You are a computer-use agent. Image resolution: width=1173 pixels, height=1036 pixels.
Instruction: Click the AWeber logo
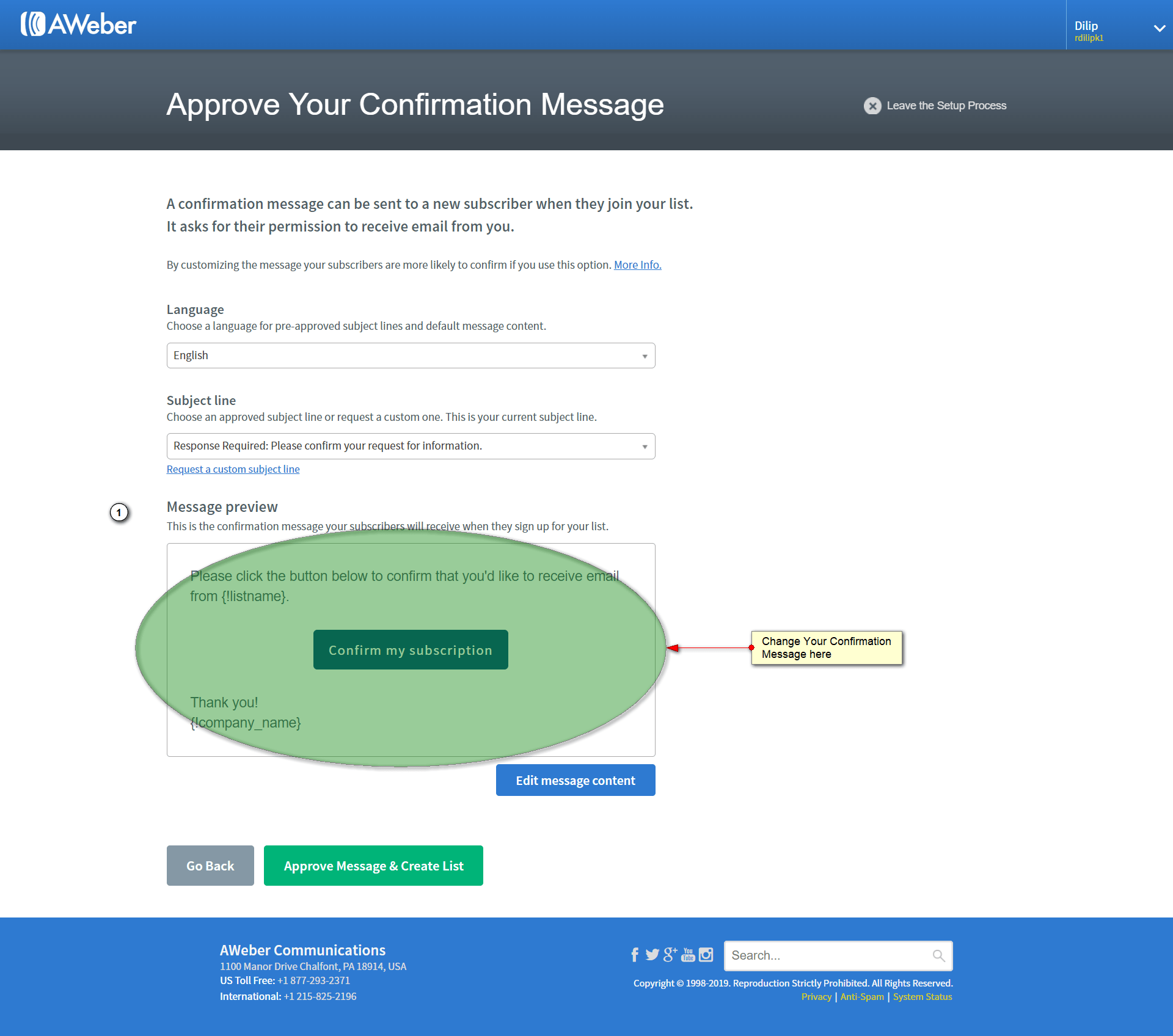[78, 24]
